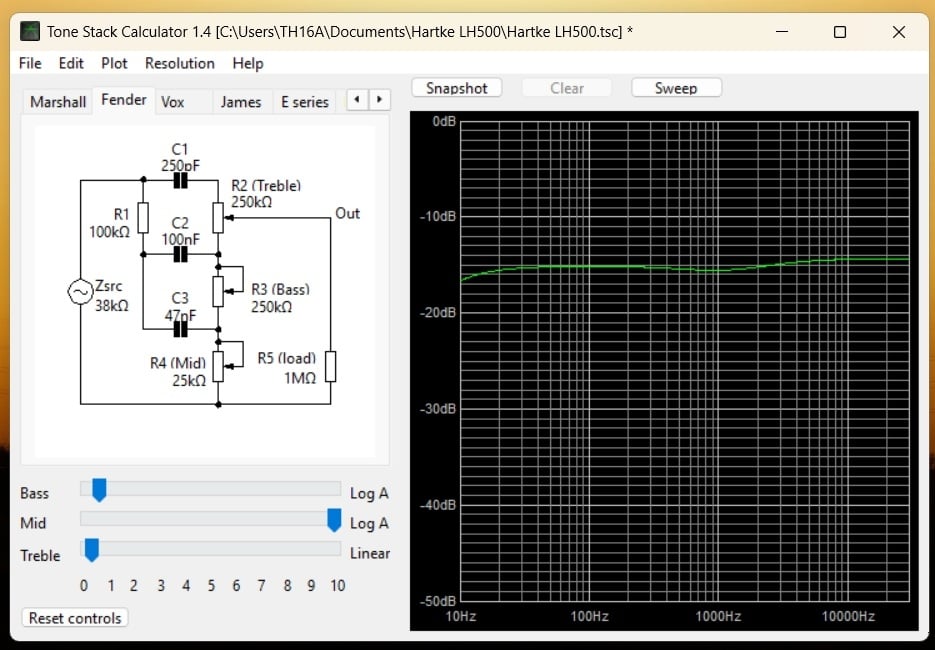
Task: Open the Resolution menu
Action: pyautogui.click(x=179, y=63)
